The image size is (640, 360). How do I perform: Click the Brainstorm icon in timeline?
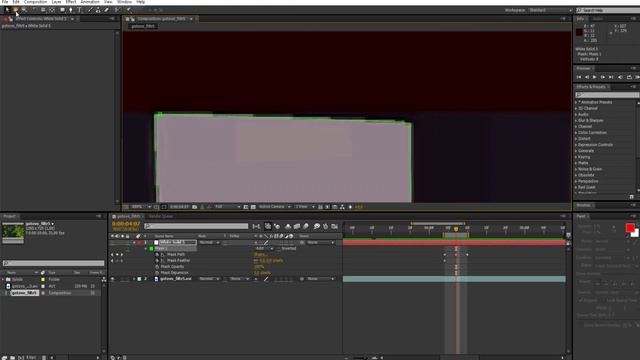(x=316, y=226)
